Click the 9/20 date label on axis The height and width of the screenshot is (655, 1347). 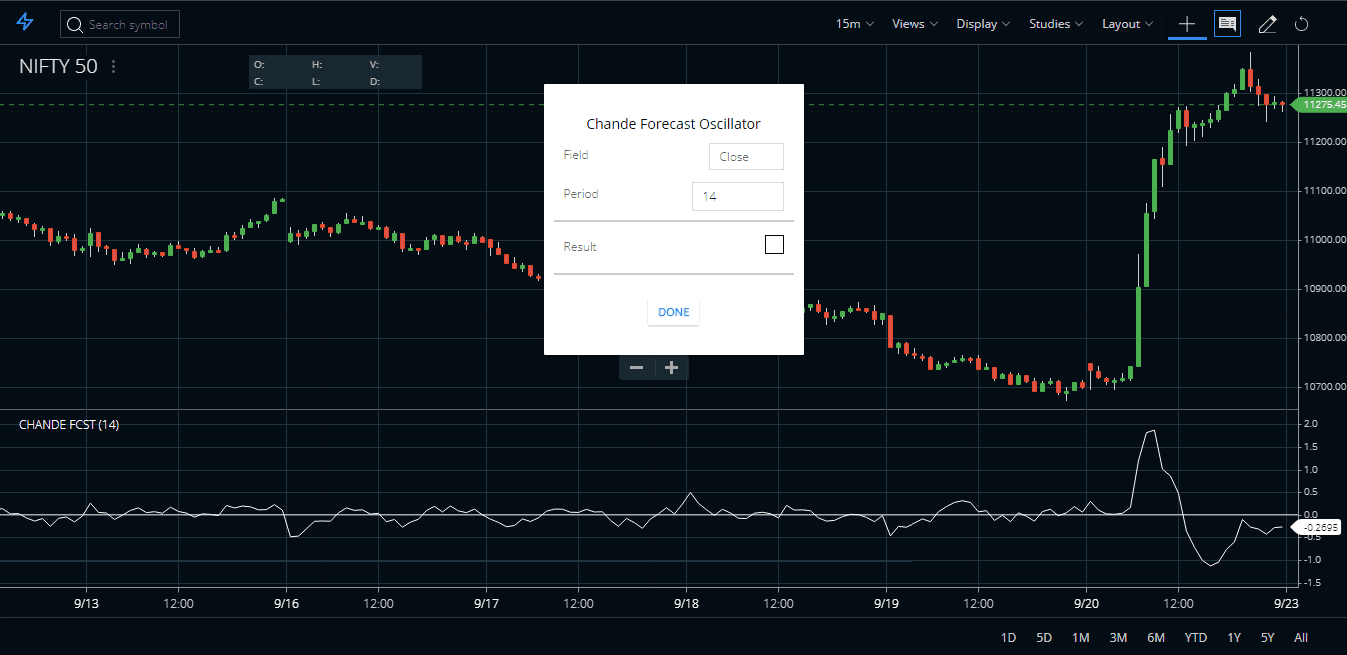(1086, 604)
